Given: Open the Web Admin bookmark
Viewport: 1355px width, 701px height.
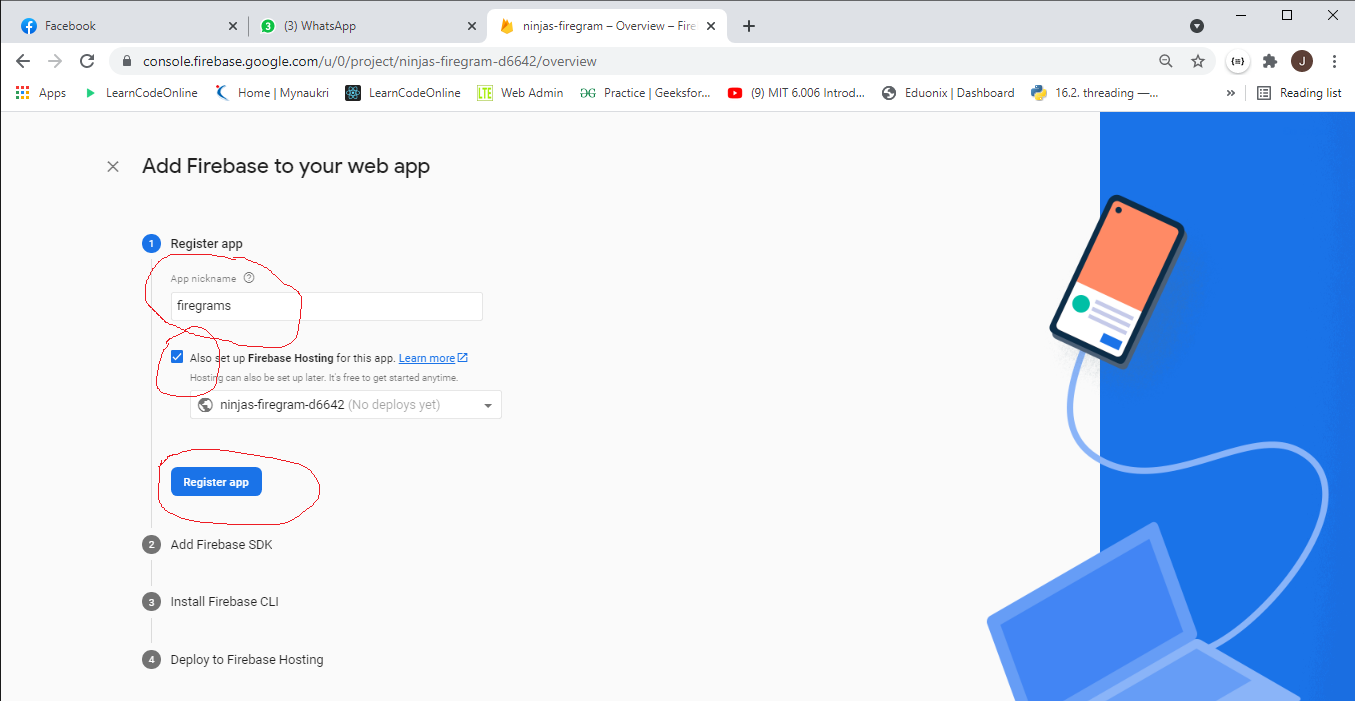Looking at the screenshot, I should [x=520, y=93].
